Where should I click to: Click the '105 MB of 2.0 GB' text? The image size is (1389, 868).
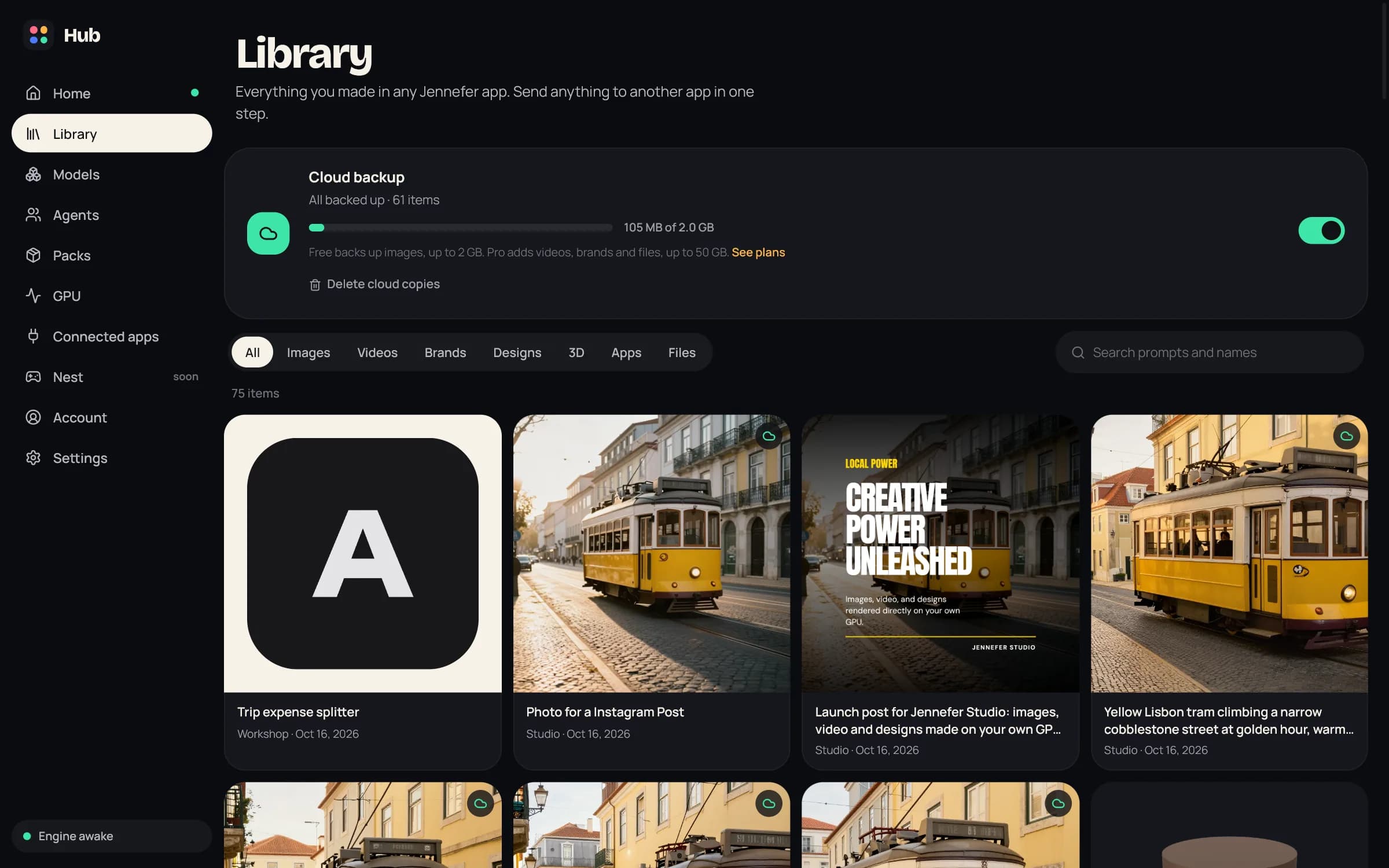668,227
